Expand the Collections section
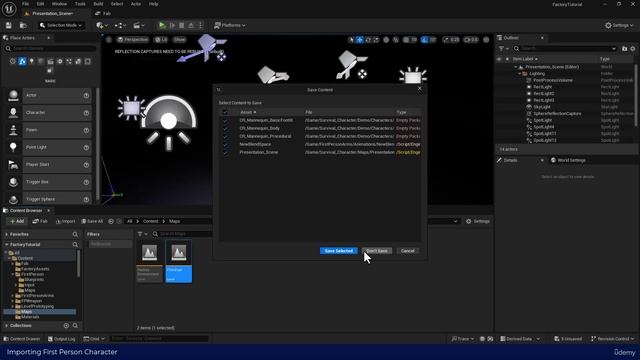The image size is (640, 360). click(7, 326)
